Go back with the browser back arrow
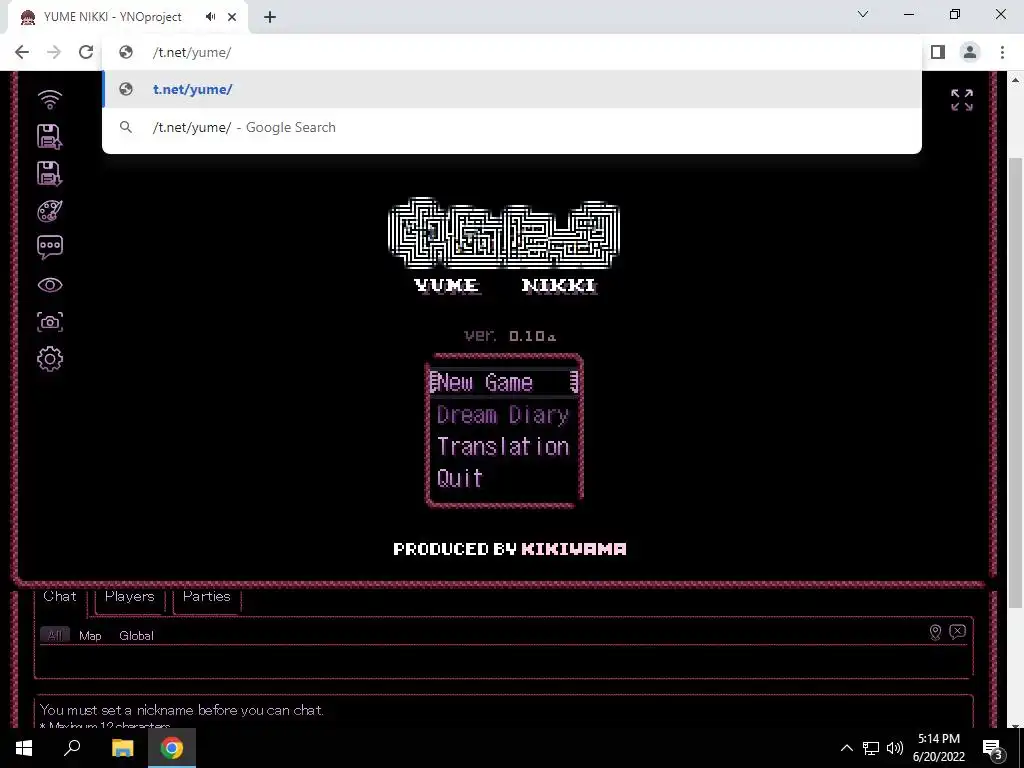1024x768 pixels. pyautogui.click(x=22, y=52)
